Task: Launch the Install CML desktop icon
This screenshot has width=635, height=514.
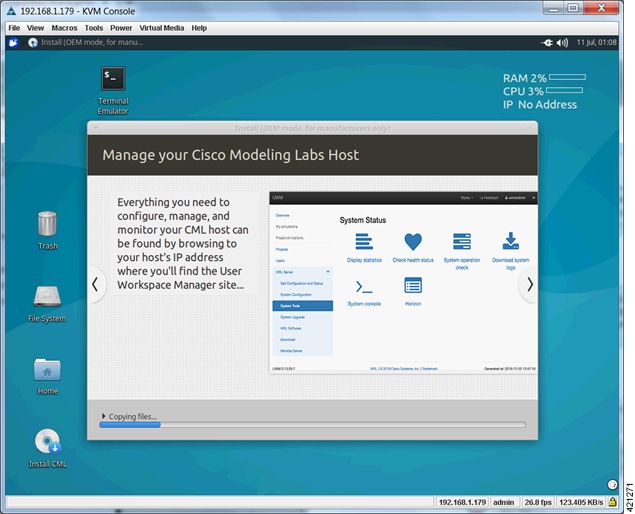Action: pos(47,441)
